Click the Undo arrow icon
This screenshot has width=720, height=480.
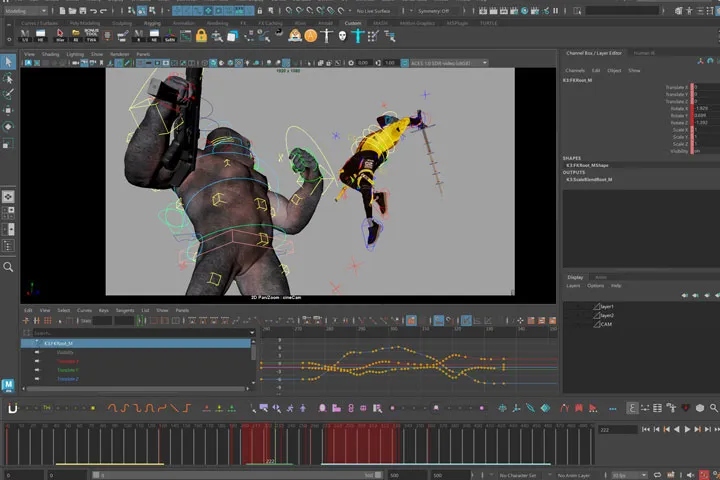(94, 11)
